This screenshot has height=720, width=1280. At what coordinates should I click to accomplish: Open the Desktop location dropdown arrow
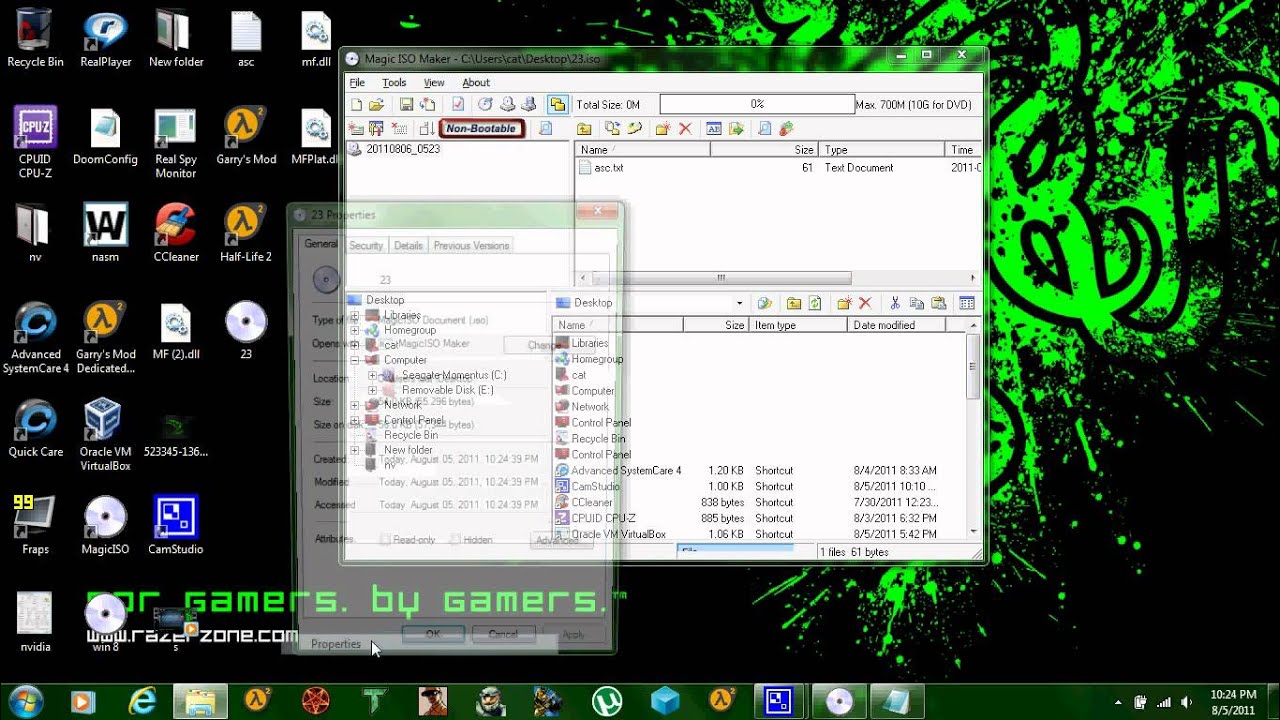[740, 303]
